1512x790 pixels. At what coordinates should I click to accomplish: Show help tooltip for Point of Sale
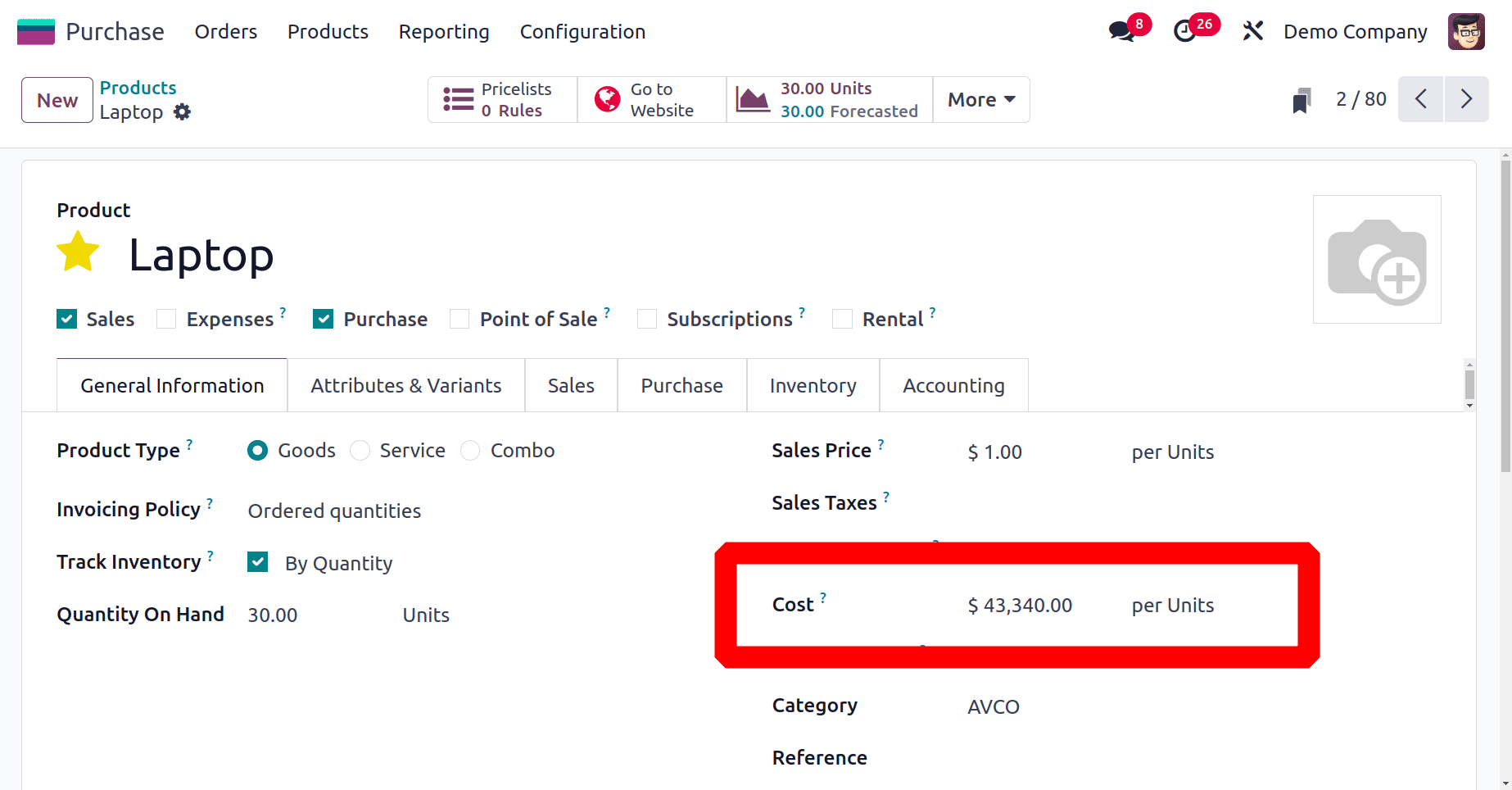click(x=607, y=312)
